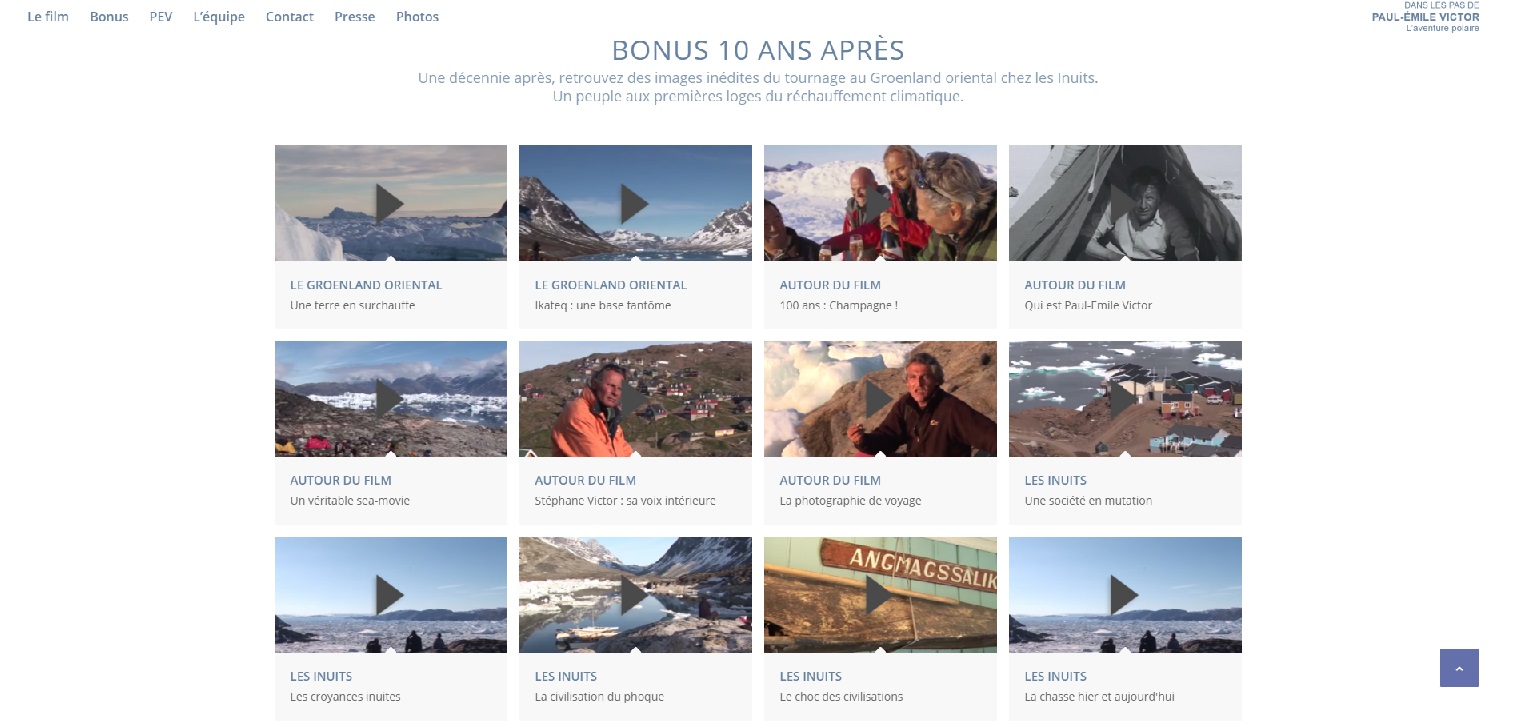Play 'La civilisation du phoque' video
Image resolution: width=1518 pixels, height=726 pixels.
tap(635, 596)
